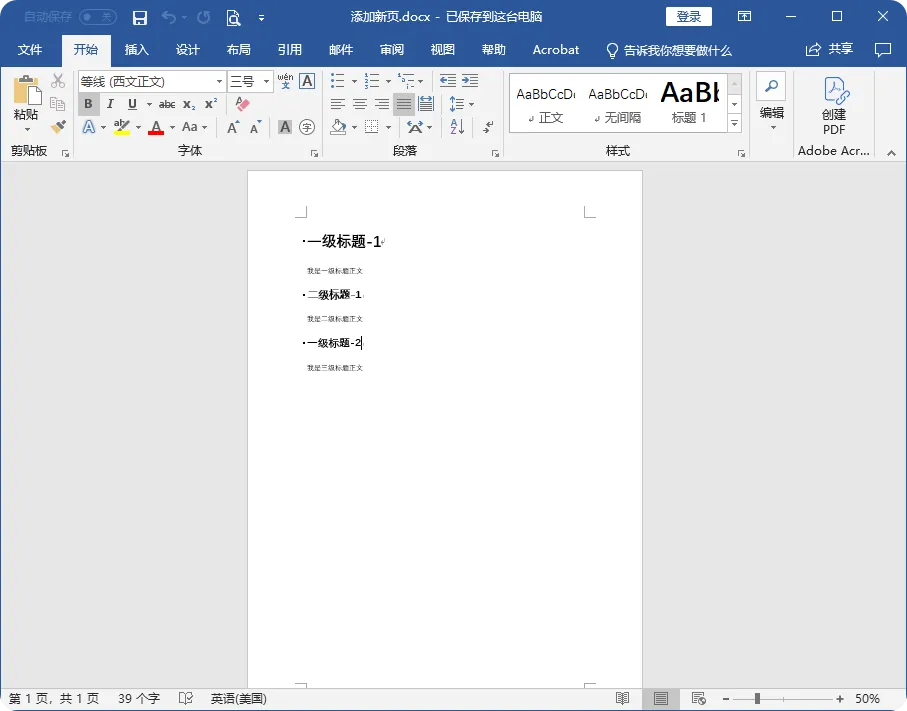
Task: Clear all formatting with eraser icon
Action: [242, 104]
